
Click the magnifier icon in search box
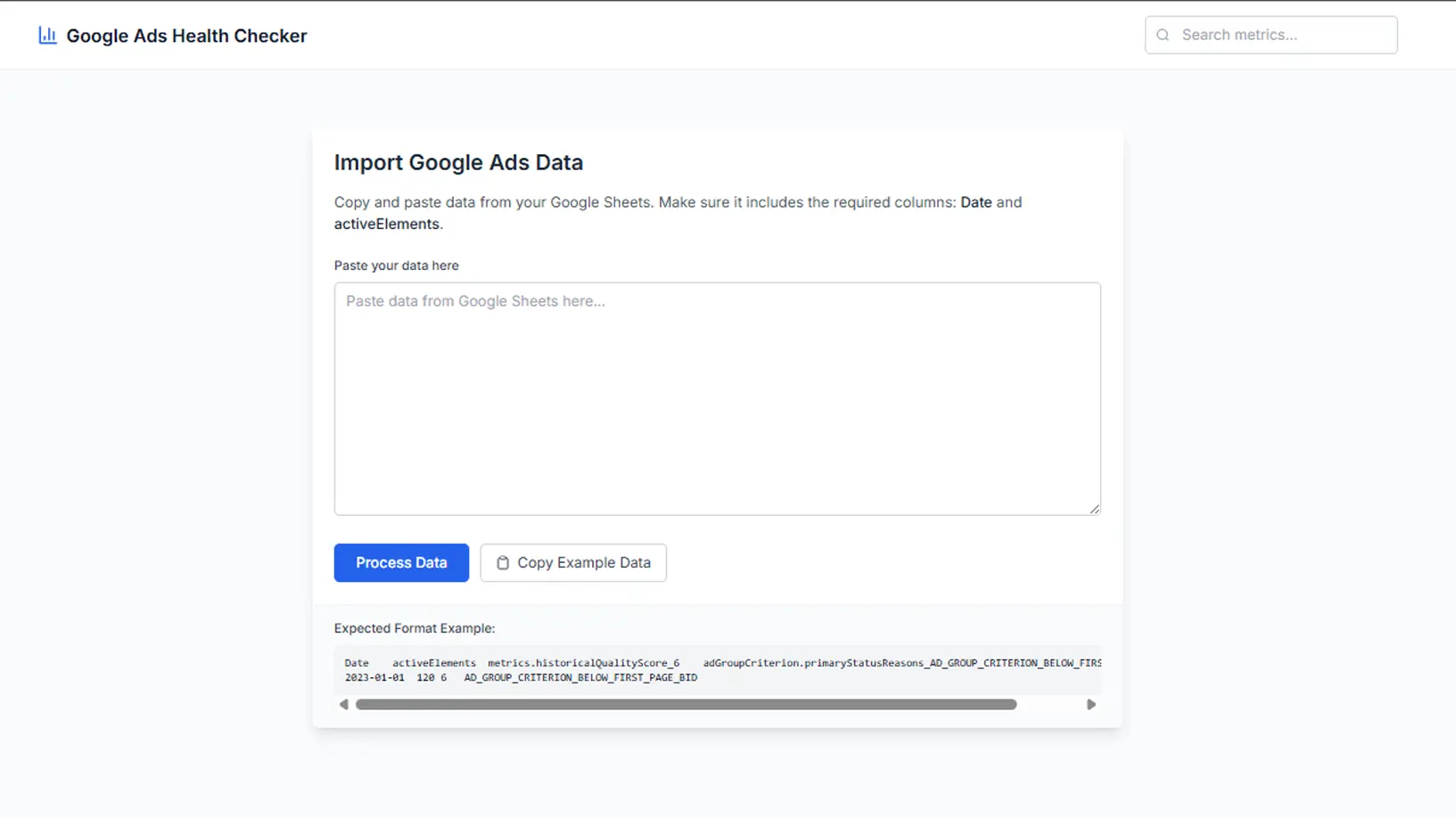1163,35
